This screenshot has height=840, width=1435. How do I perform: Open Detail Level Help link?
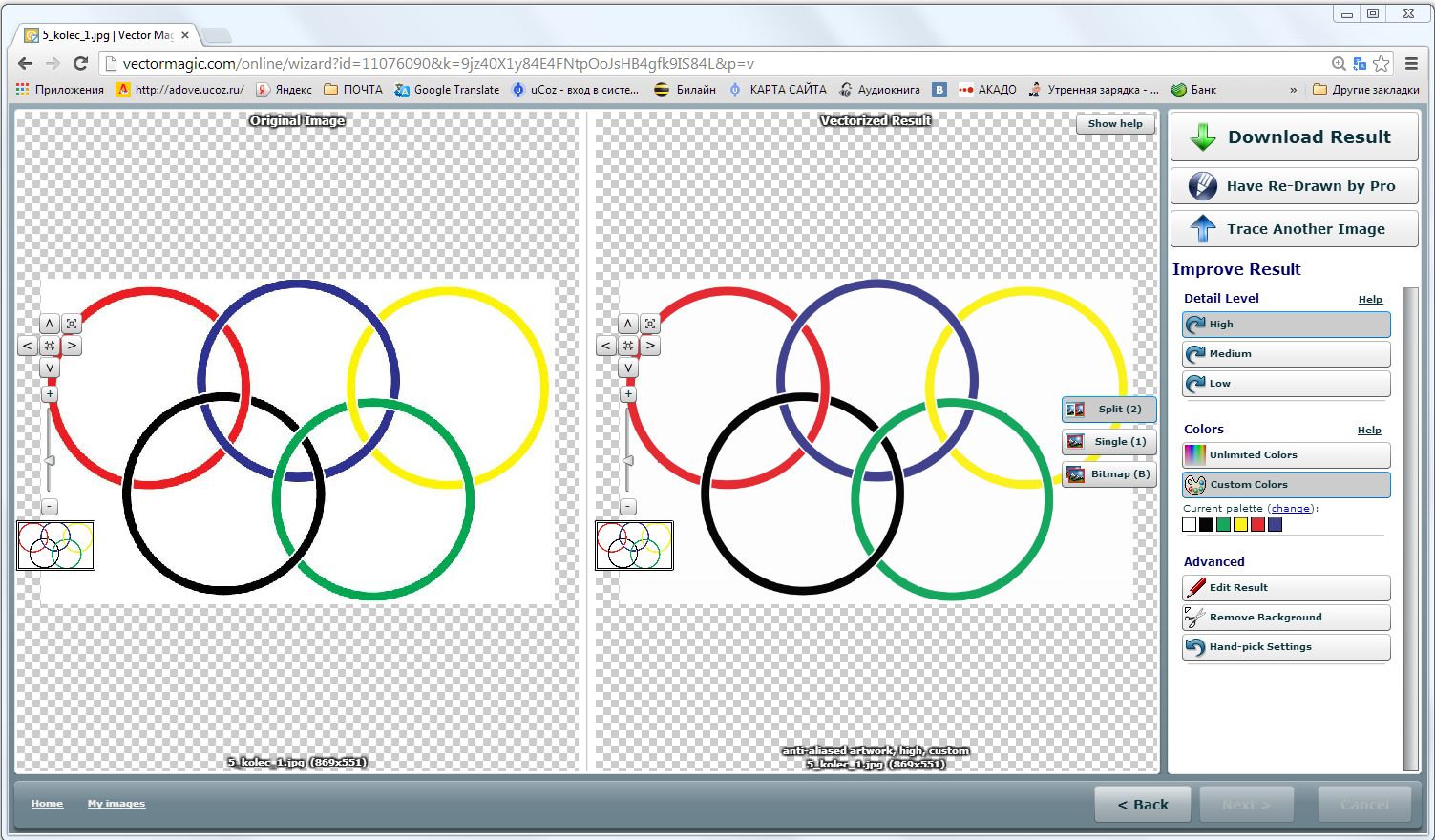(1370, 300)
